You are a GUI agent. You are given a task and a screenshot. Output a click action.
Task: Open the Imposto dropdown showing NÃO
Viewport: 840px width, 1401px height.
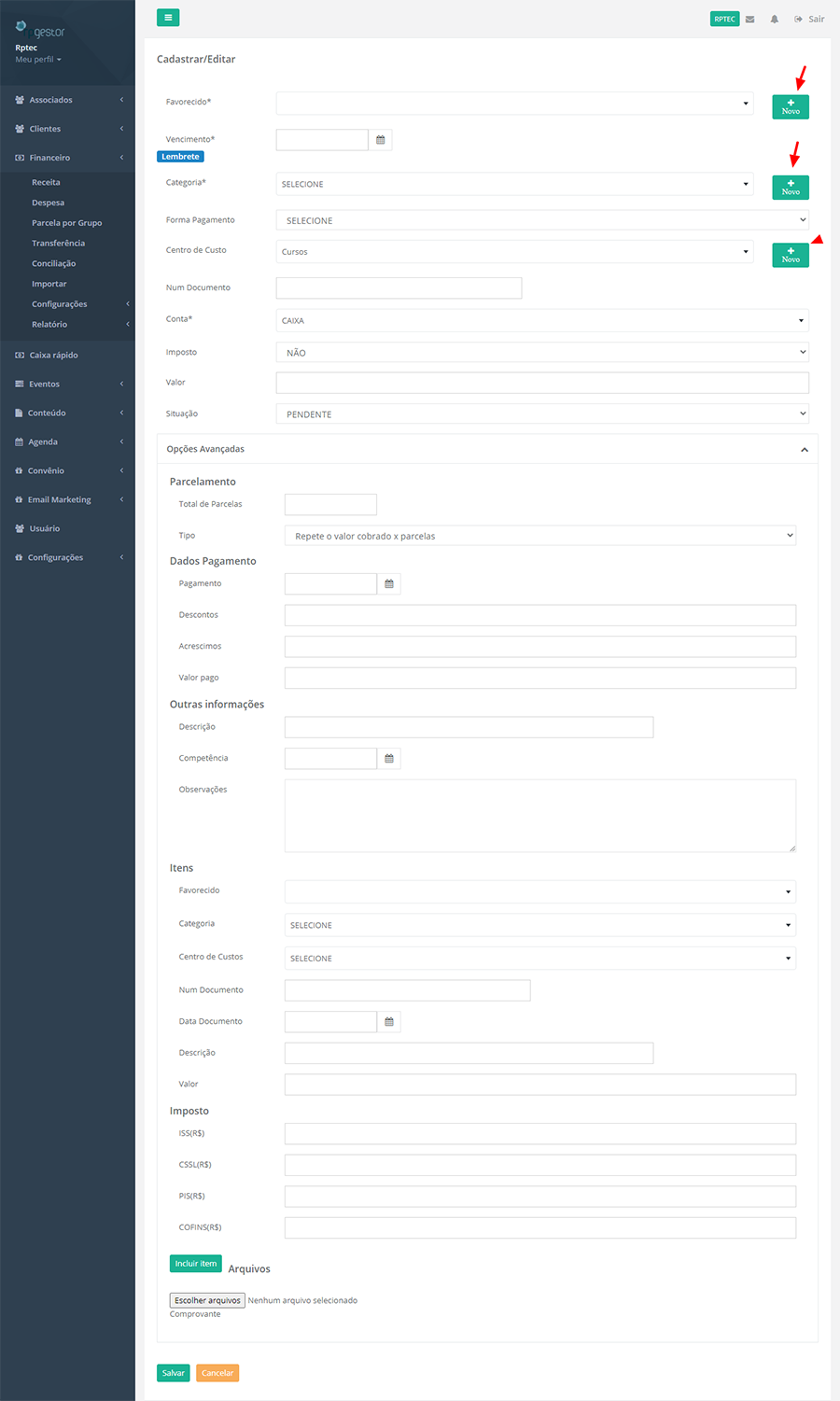[x=541, y=353]
